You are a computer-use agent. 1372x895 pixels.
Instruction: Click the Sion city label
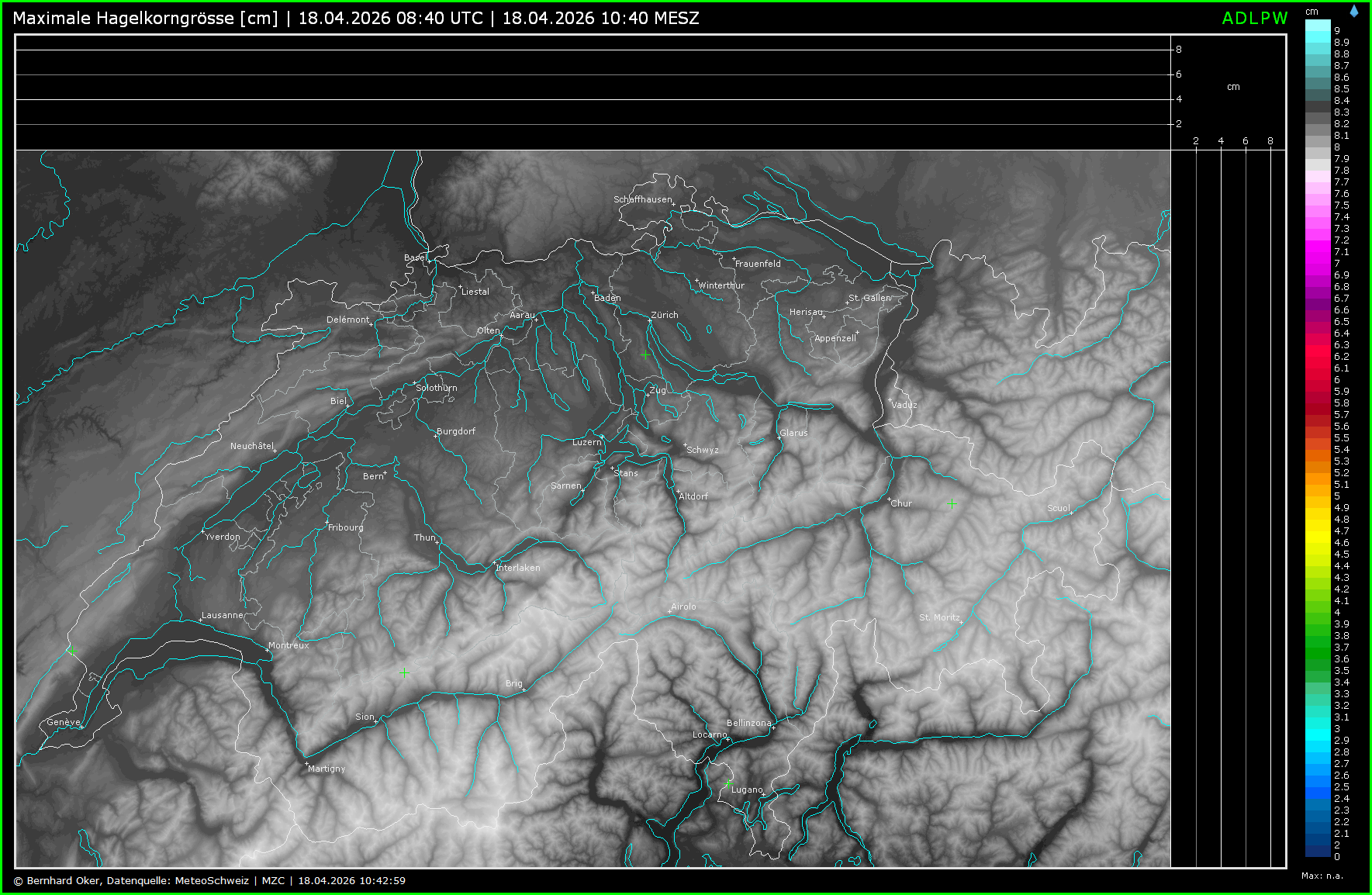(365, 717)
